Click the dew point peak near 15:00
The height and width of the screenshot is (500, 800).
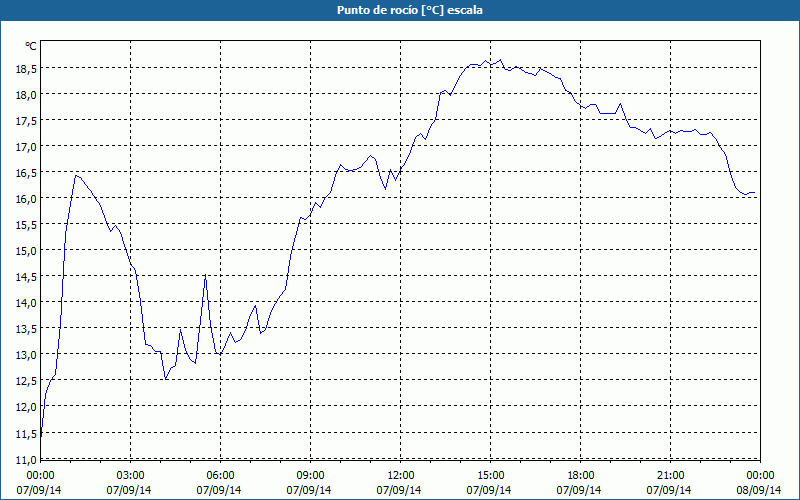(500, 60)
